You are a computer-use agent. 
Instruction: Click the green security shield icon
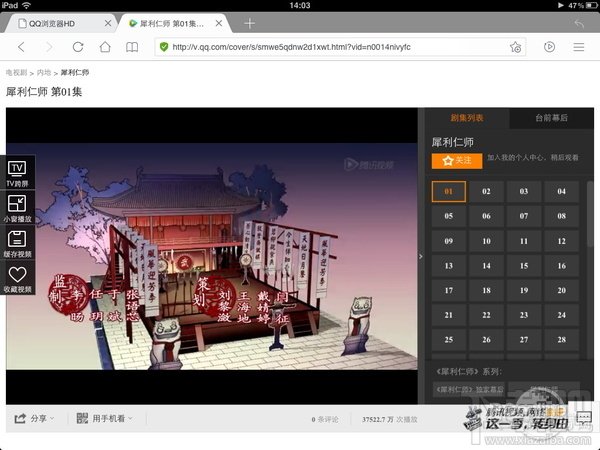(164, 47)
